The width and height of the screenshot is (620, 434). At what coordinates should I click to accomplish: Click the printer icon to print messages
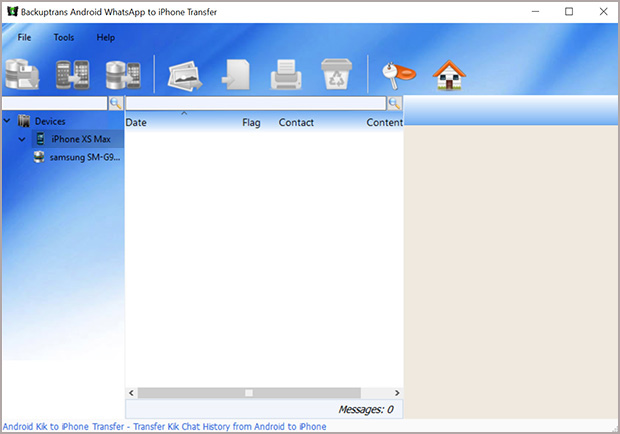288,74
